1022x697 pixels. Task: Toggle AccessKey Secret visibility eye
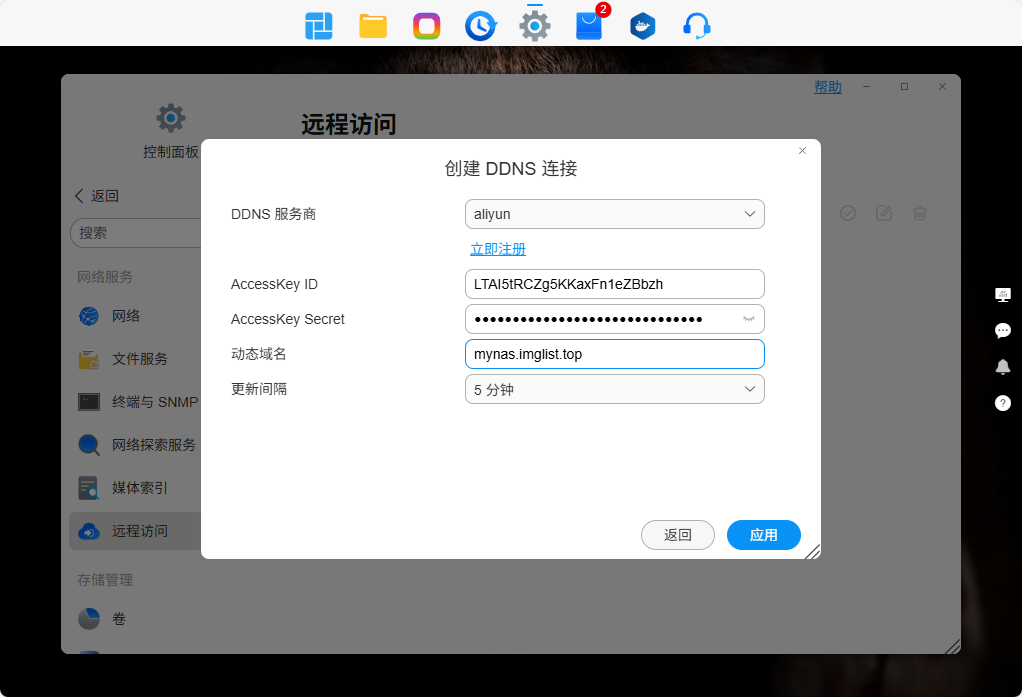pos(749,319)
